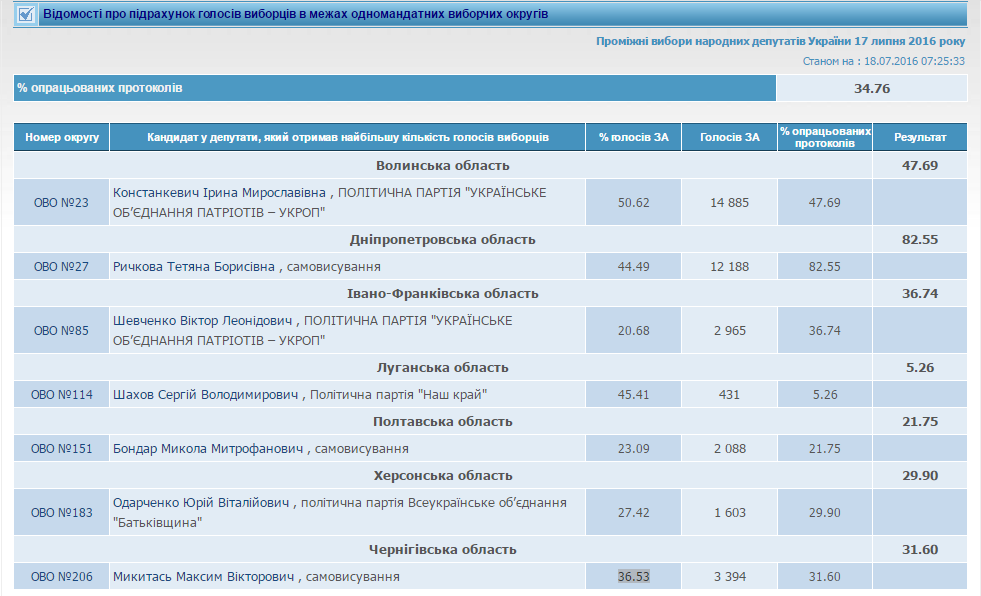Viewport: 981px width, 596px height.
Task: Select the 'Дніпропетровська область' region row
Action: tap(443, 240)
